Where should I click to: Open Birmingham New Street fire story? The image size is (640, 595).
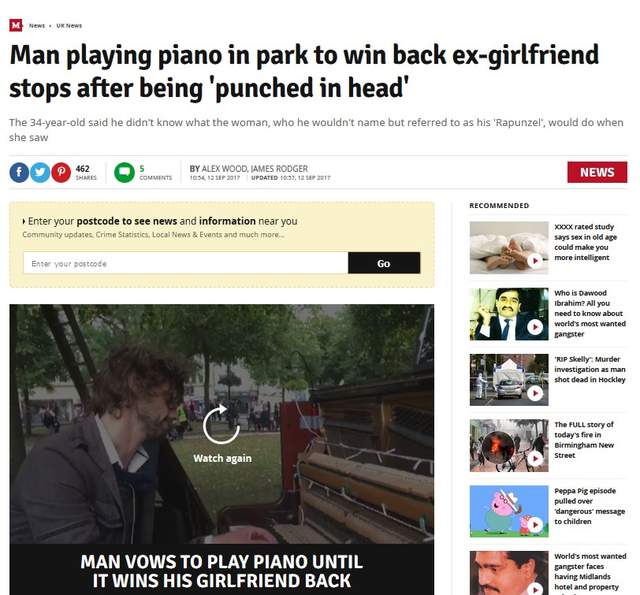584,440
